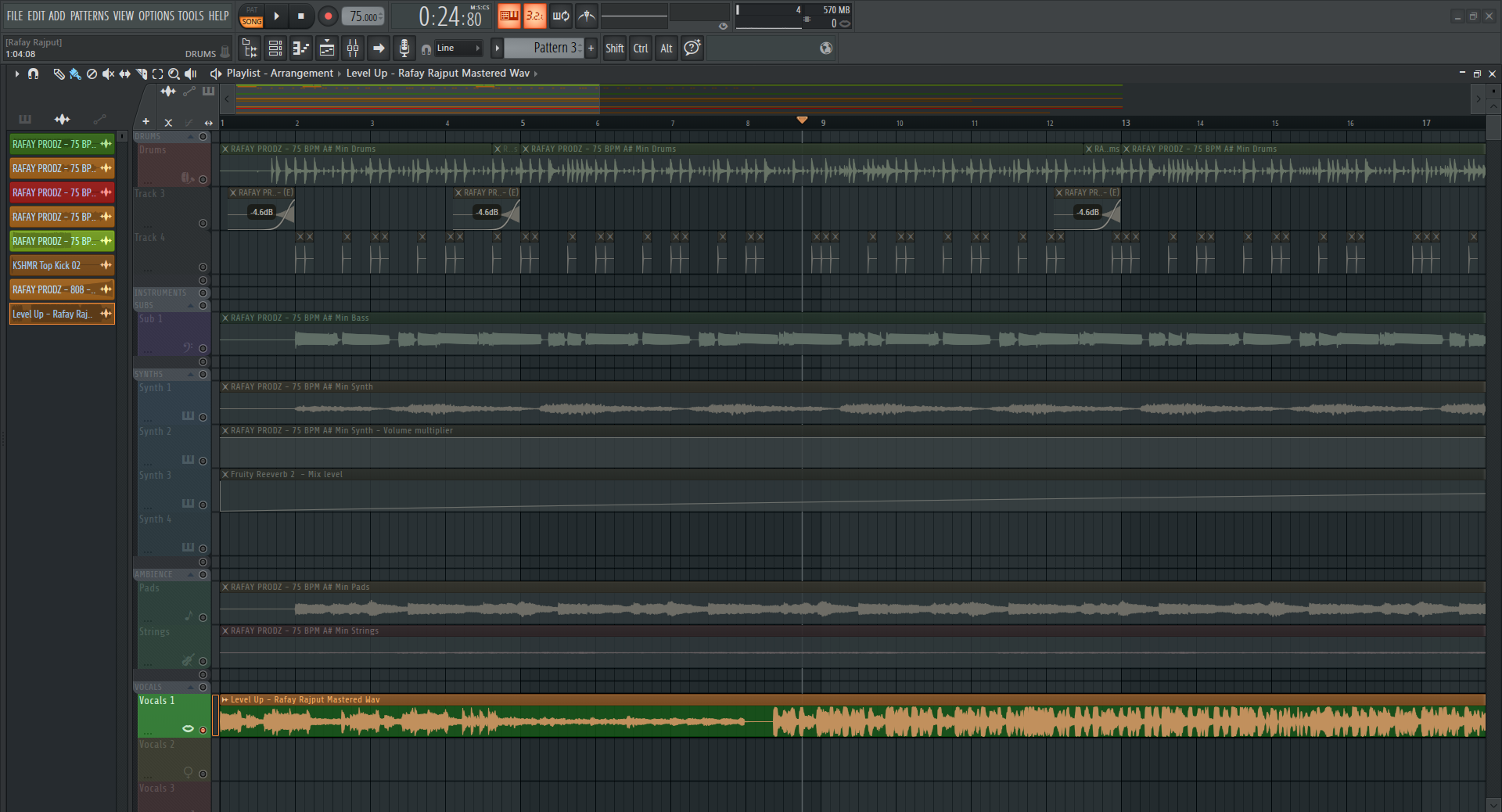This screenshot has width=1502, height=812.
Task: Click the metronome icon
Action: coord(587,16)
